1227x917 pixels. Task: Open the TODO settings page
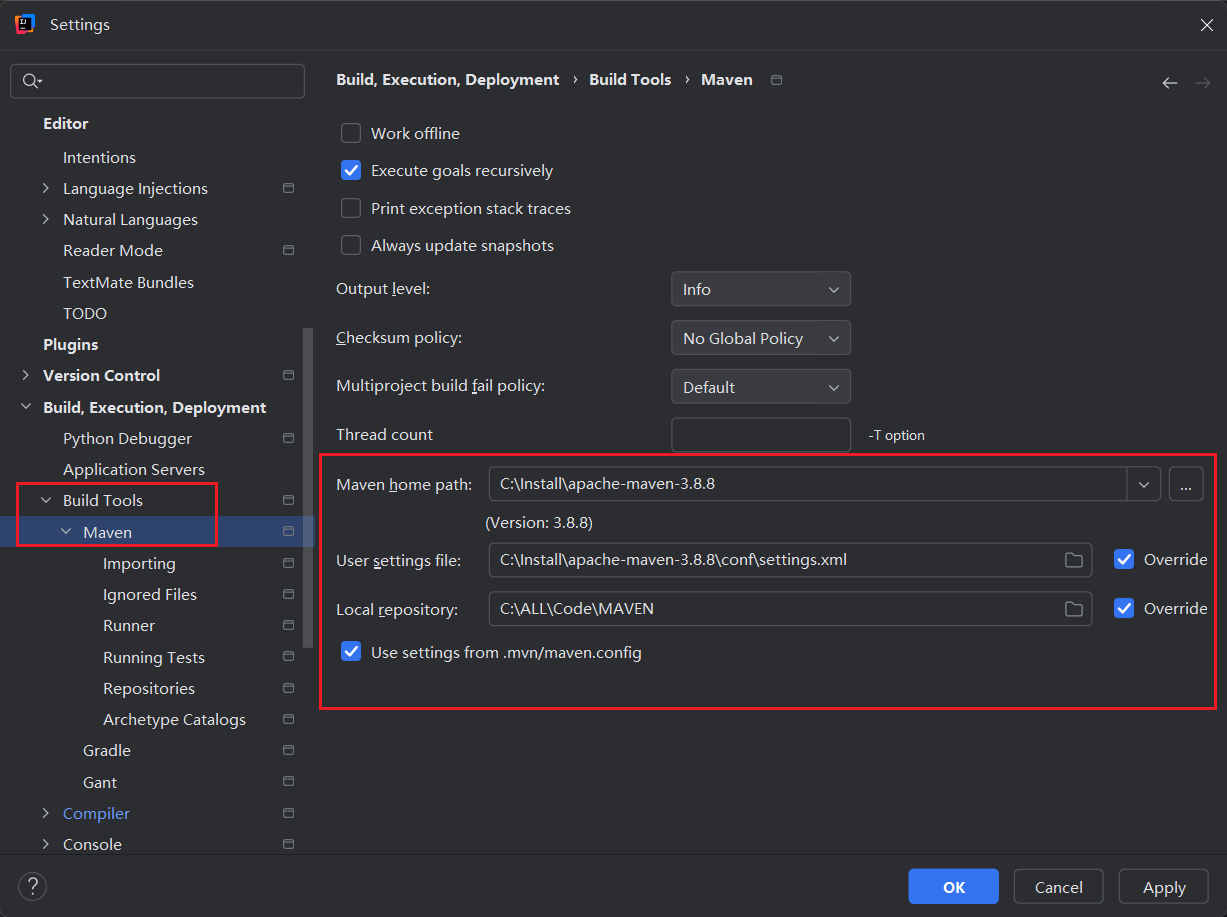[85, 313]
